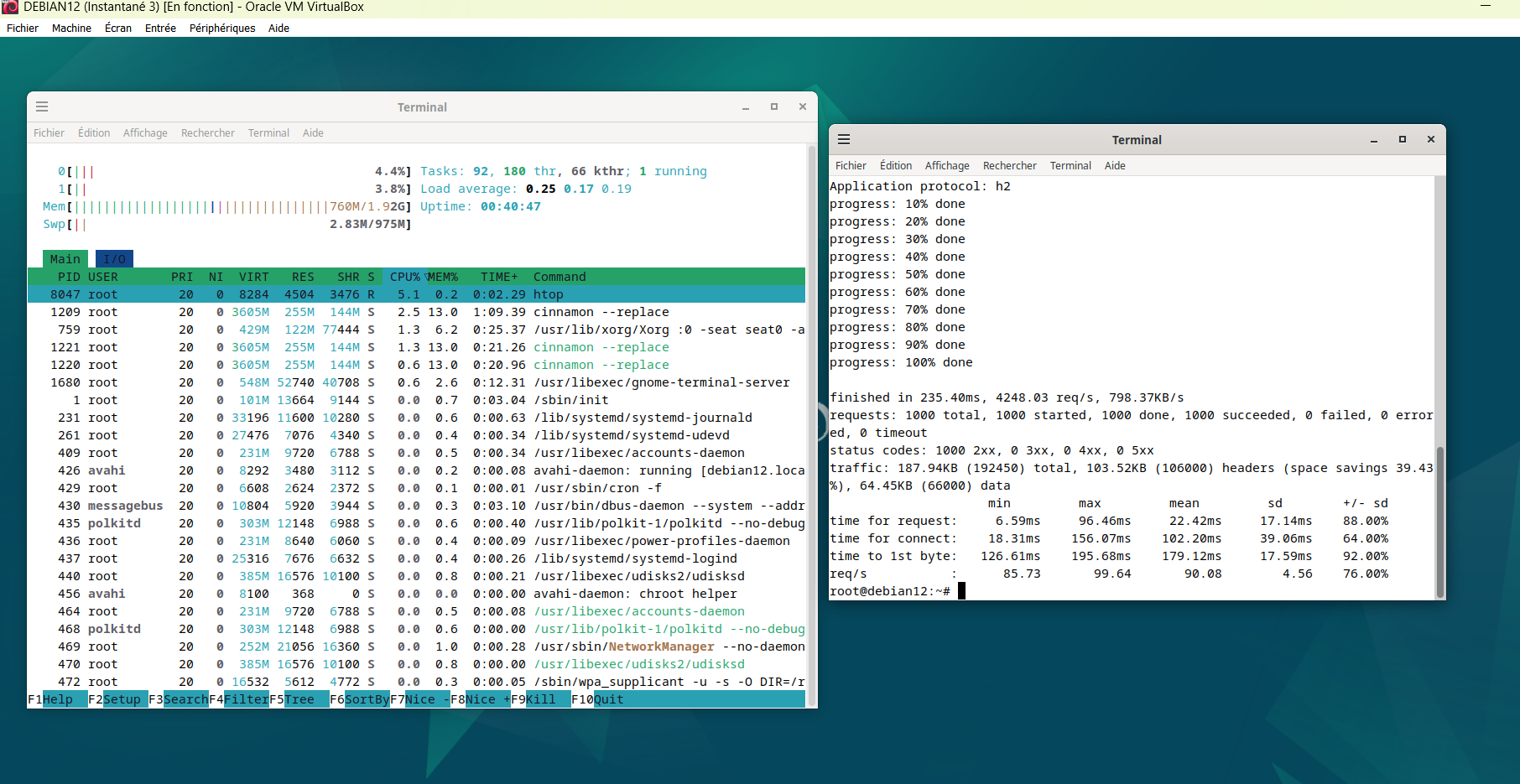Click the VirtualBox logo in the title bar
This screenshot has height=784, width=1520.
pyautogui.click(x=8, y=7)
